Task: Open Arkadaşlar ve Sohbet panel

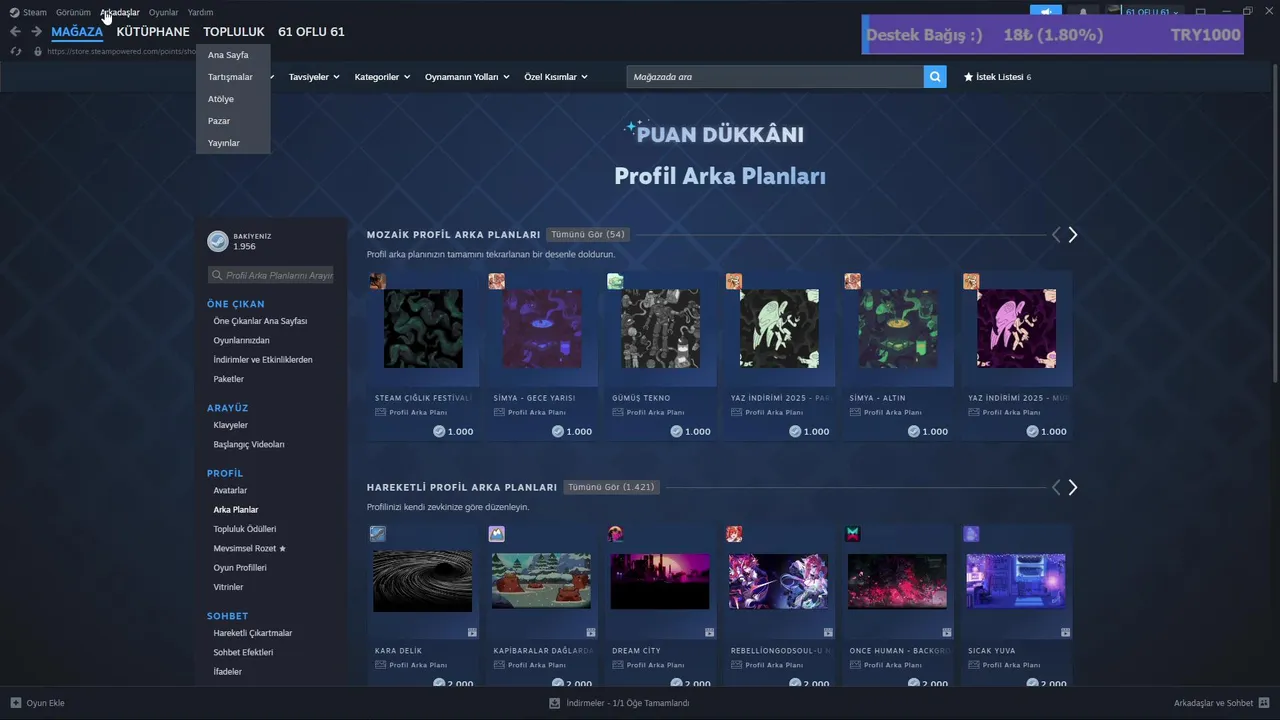Action: (1221, 703)
